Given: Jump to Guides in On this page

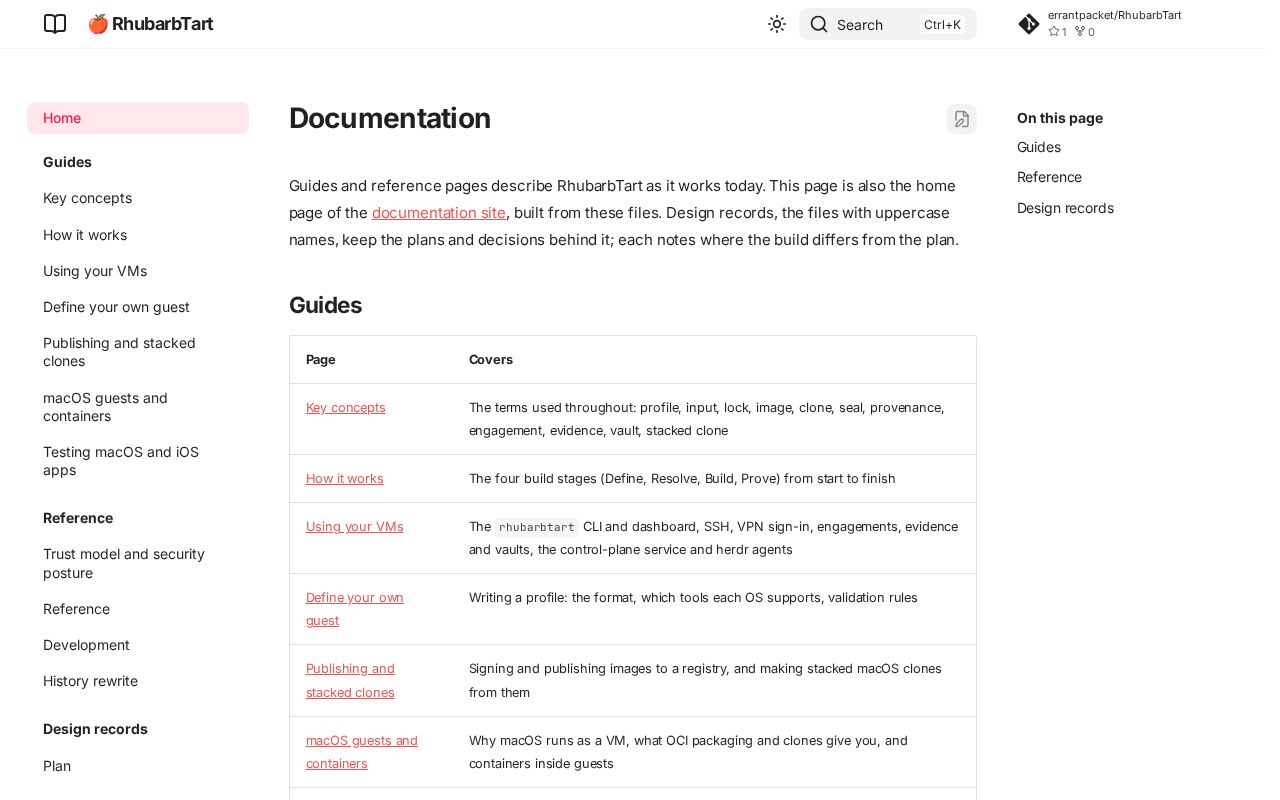Looking at the screenshot, I should [1039, 147].
